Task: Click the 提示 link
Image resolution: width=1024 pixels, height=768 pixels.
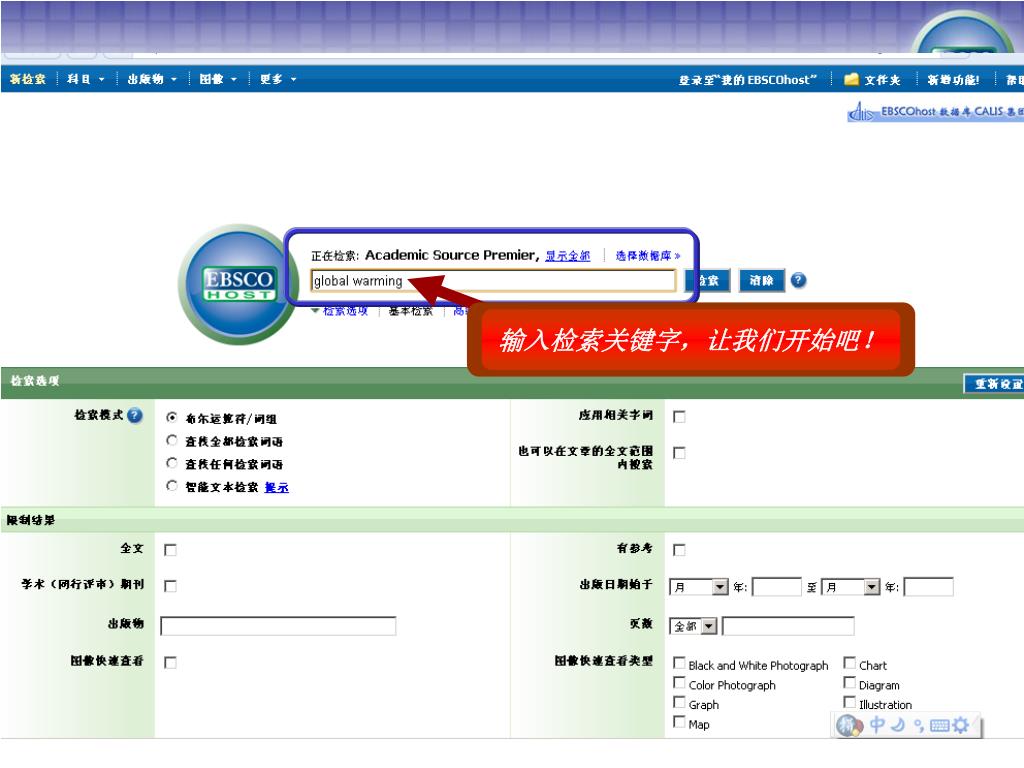Action: click(276, 487)
